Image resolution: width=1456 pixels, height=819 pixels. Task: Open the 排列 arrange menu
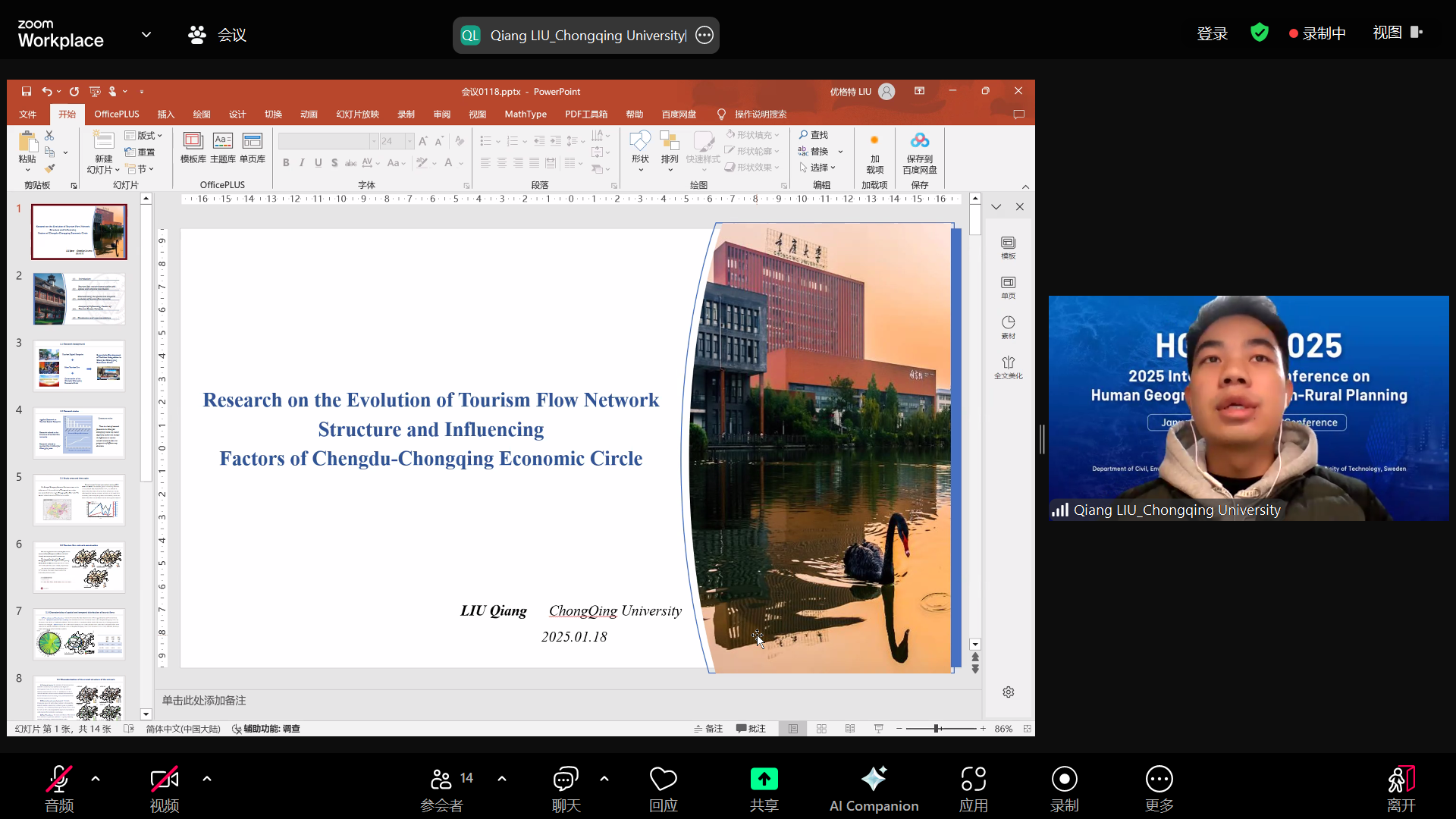click(x=670, y=150)
